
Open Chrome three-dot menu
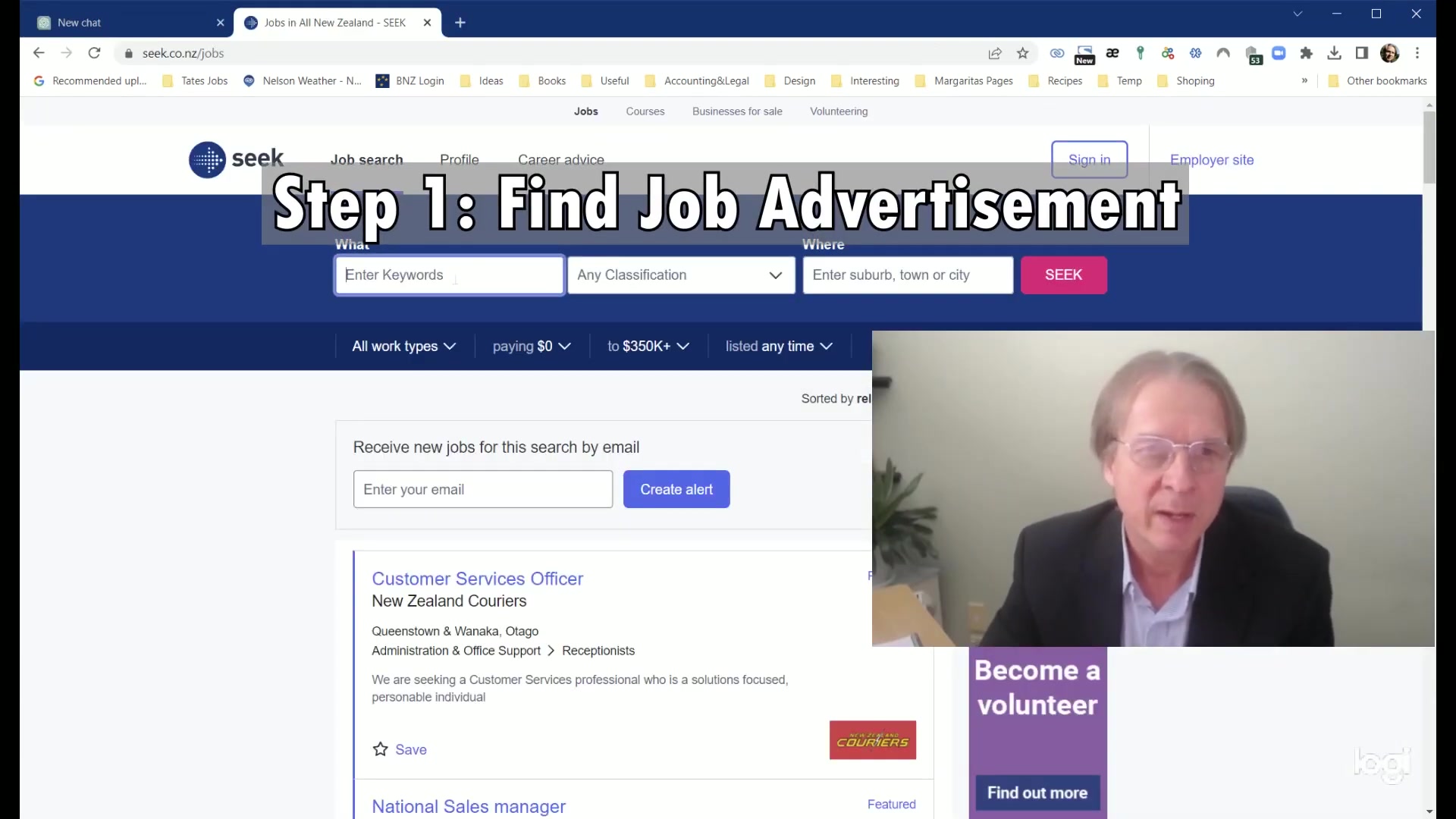coord(1417,53)
